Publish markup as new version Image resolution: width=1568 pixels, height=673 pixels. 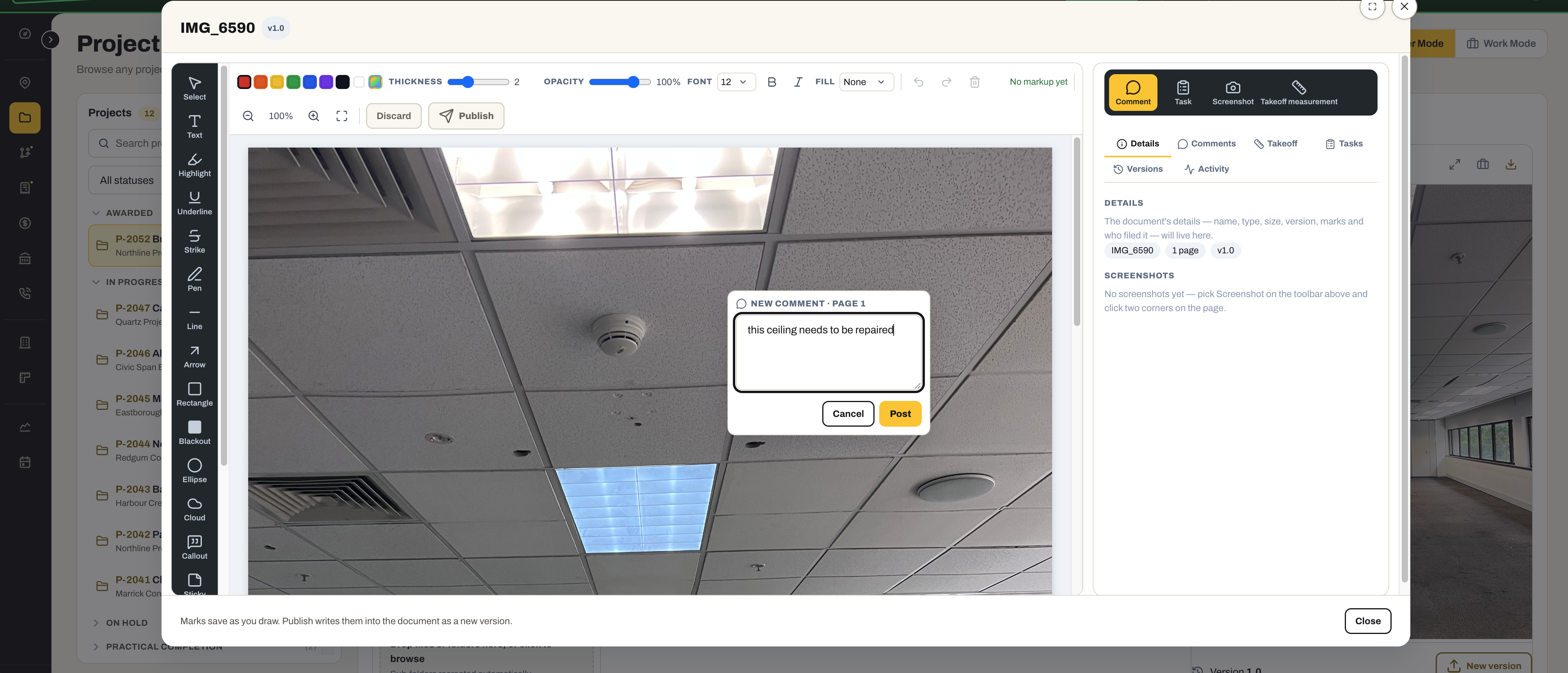[466, 116]
